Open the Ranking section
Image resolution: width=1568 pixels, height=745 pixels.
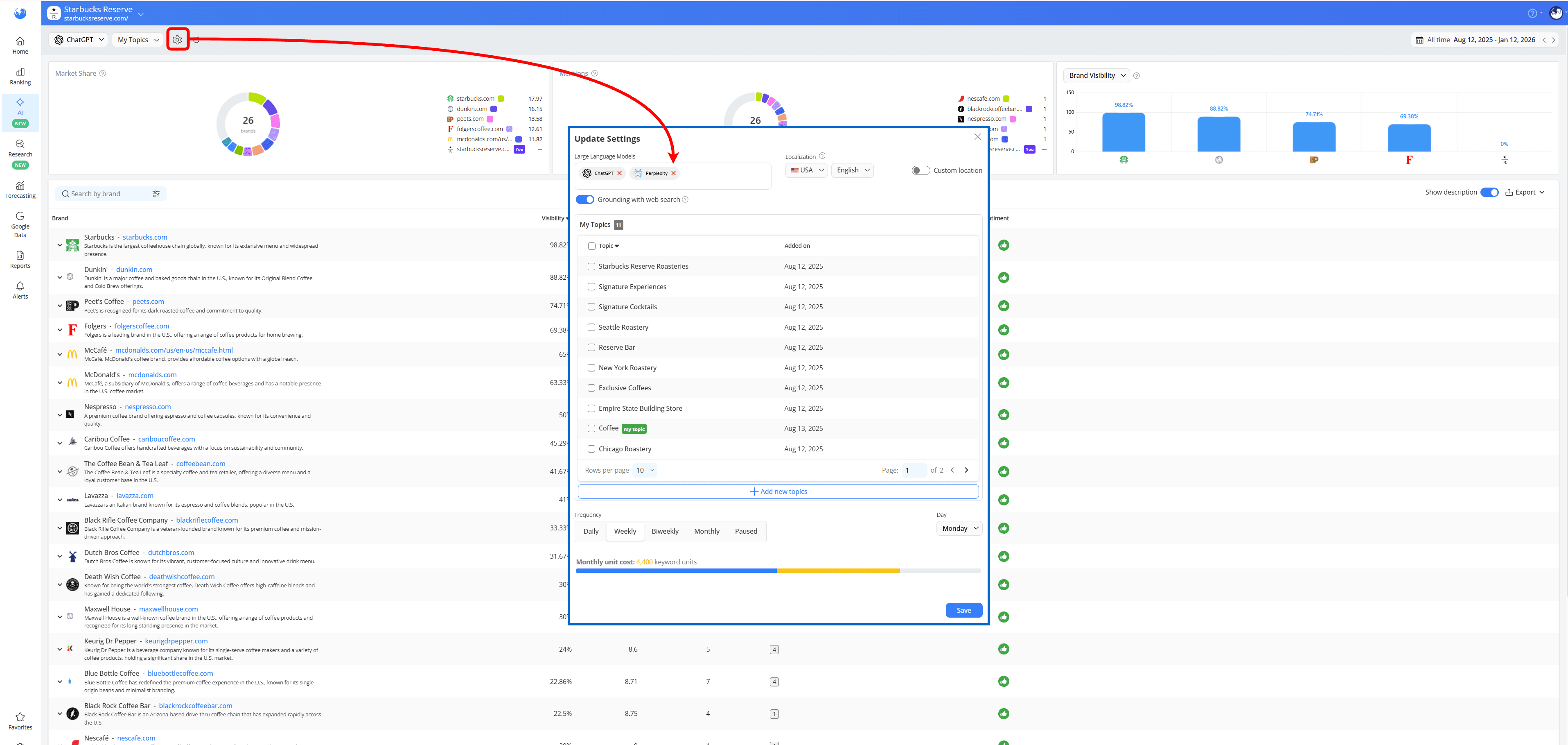point(20,75)
